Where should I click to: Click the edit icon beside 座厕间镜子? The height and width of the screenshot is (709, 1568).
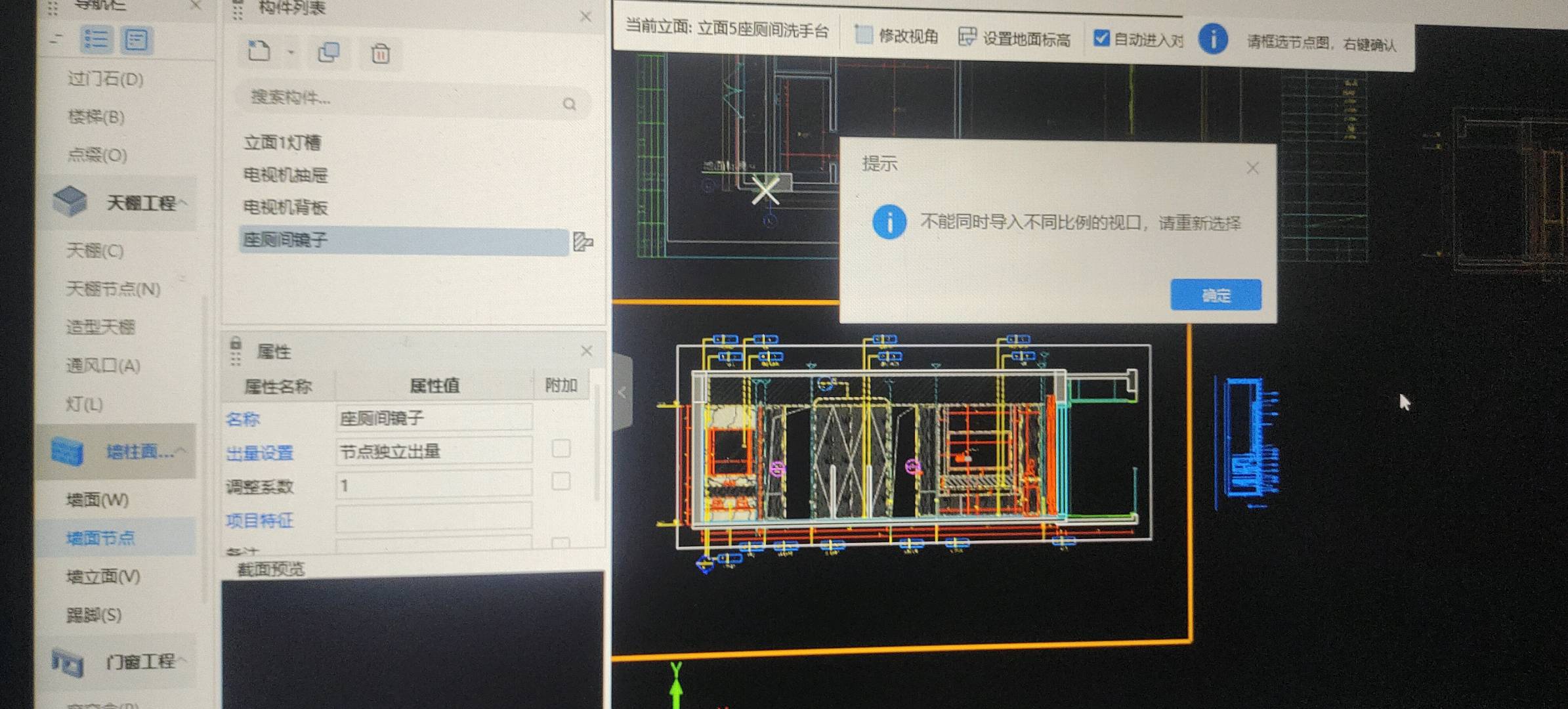point(582,242)
